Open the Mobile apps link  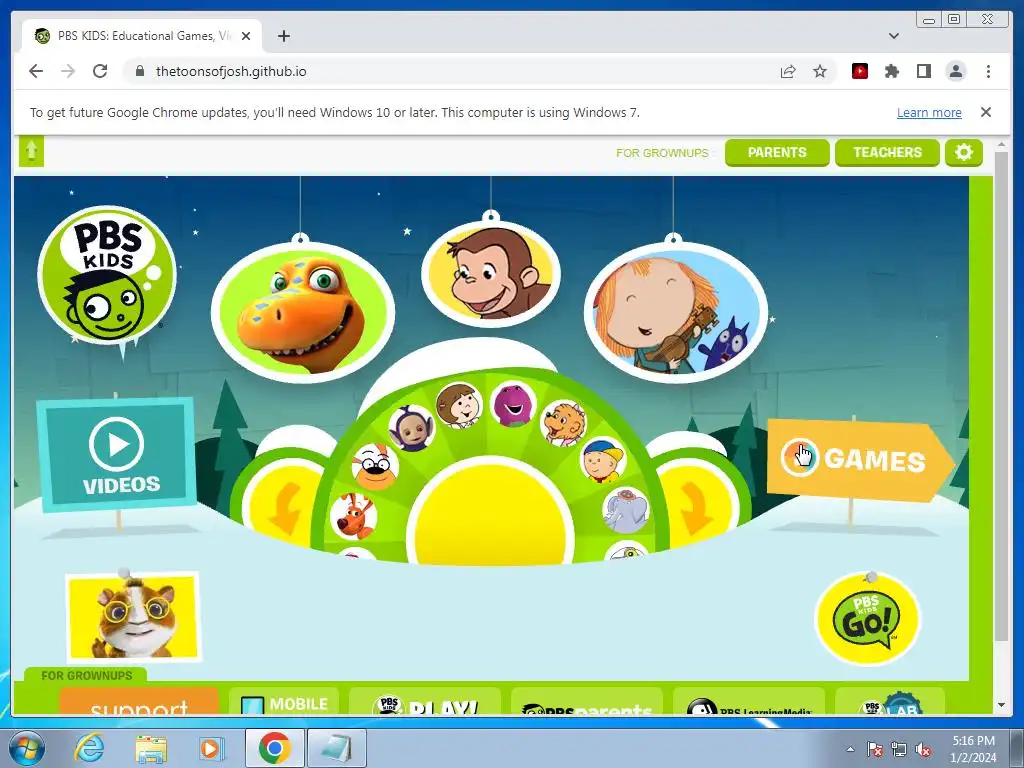tap(284, 702)
